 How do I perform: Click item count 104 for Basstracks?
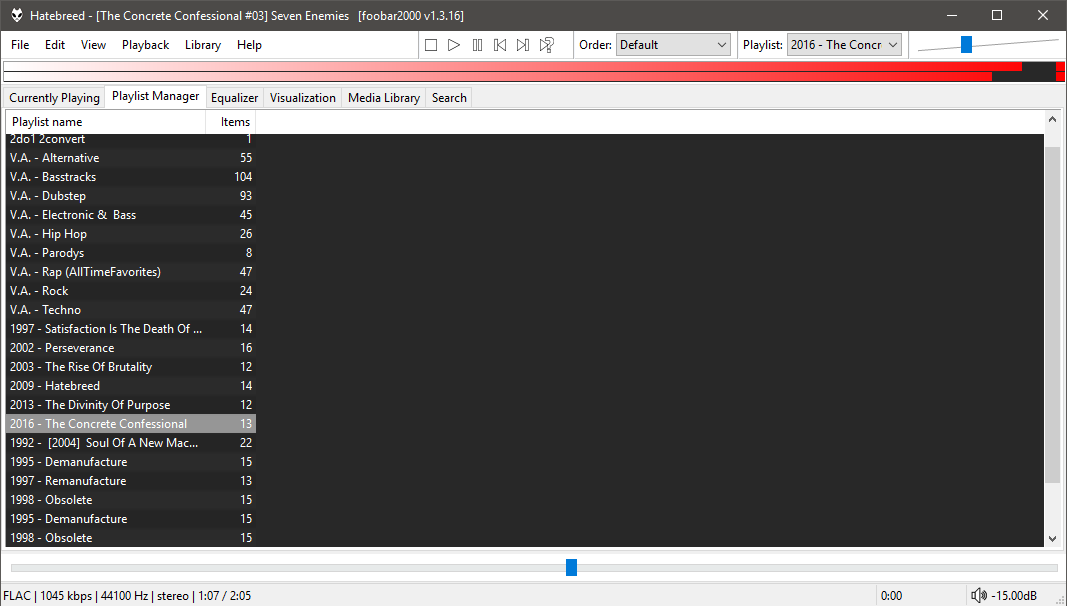pyautogui.click(x=243, y=177)
